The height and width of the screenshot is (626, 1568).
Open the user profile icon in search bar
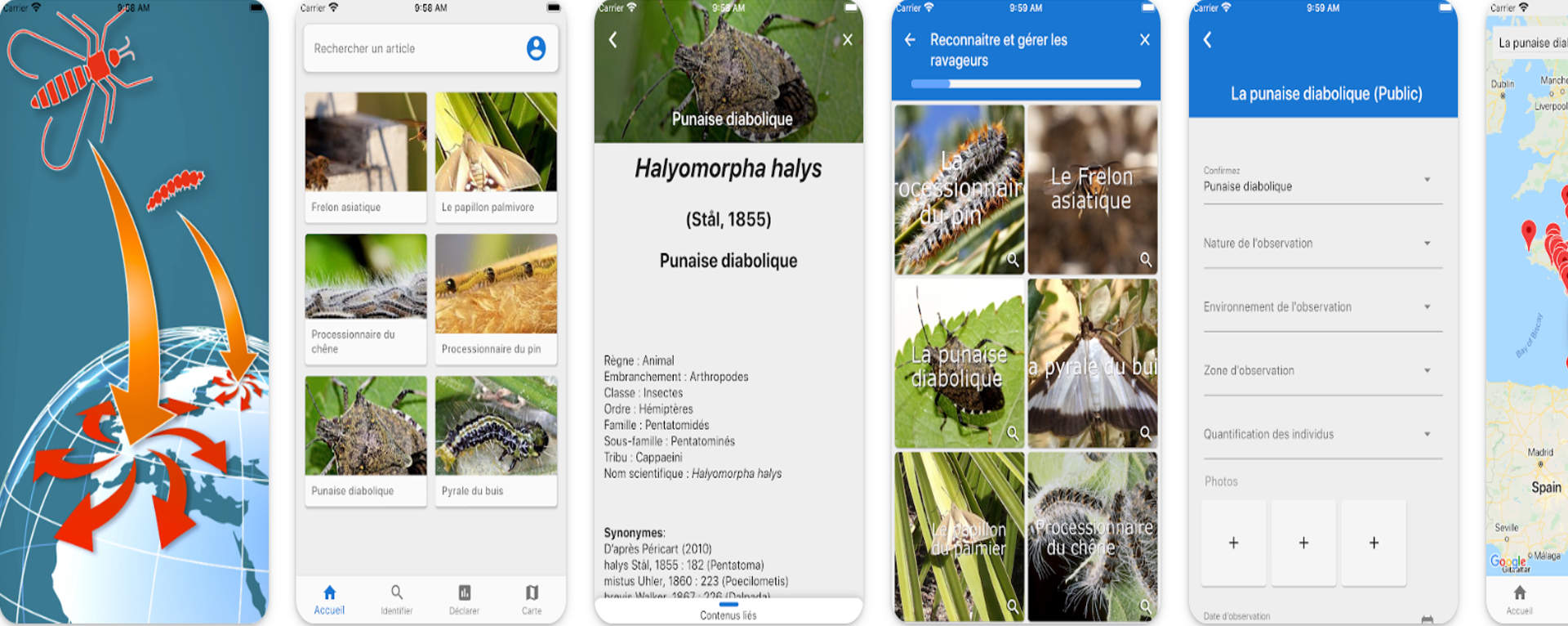[536, 48]
